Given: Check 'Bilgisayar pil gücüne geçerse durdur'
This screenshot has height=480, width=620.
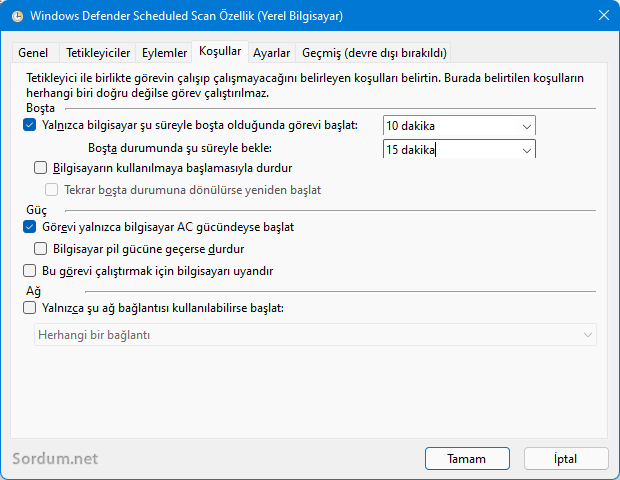Looking at the screenshot, I should tap(40, 249).
